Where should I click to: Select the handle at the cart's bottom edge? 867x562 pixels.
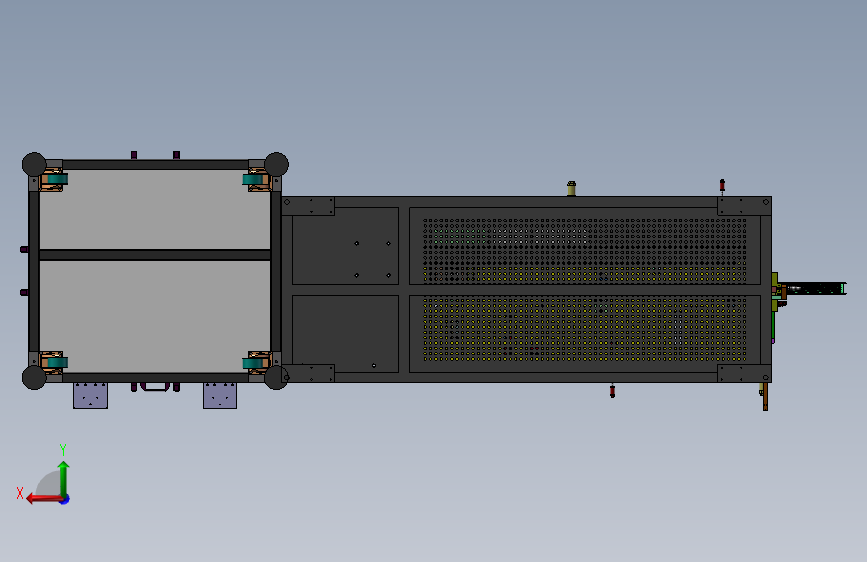click(x=155, y=387)
